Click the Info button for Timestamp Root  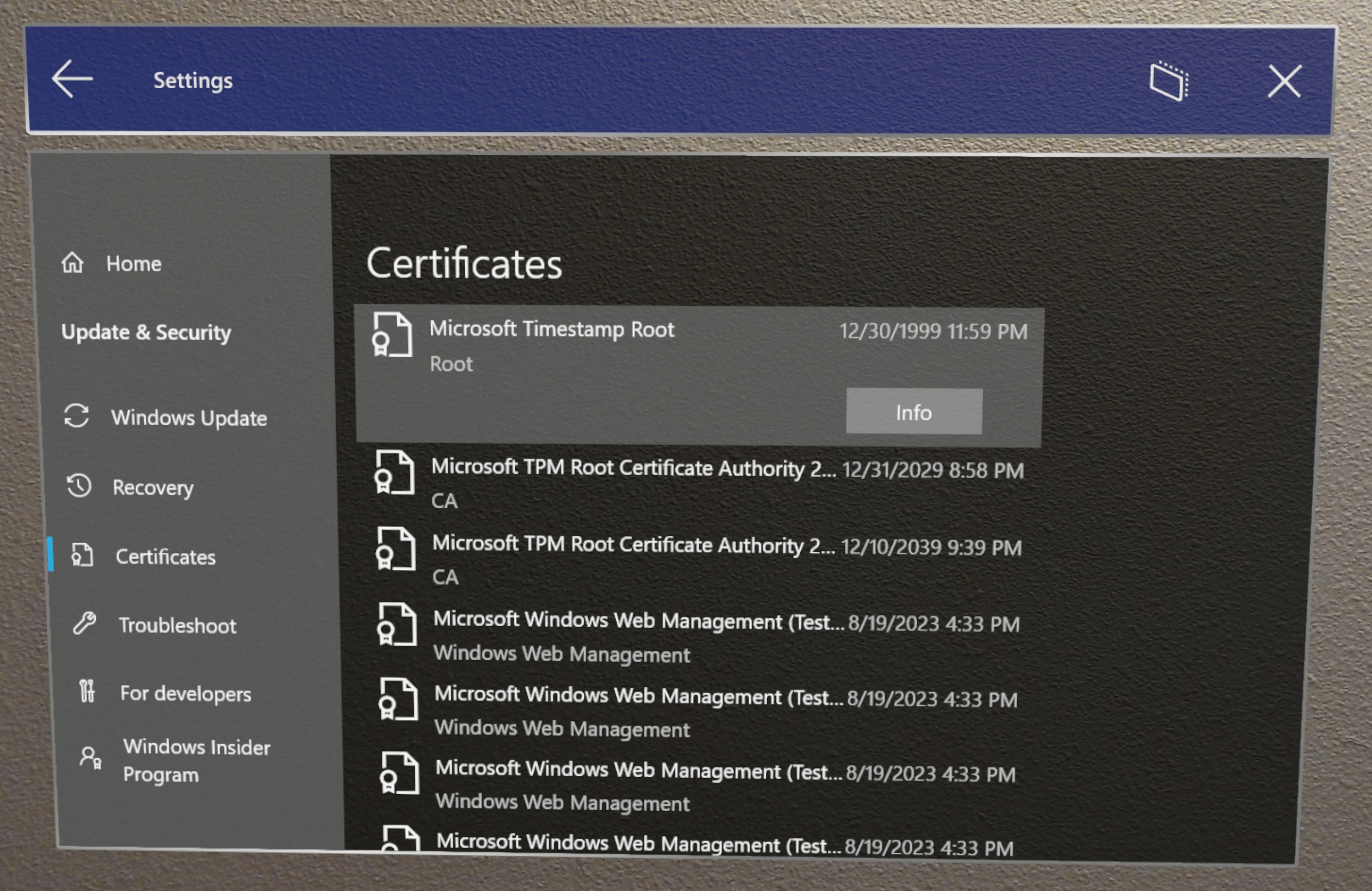click(912, 412)
